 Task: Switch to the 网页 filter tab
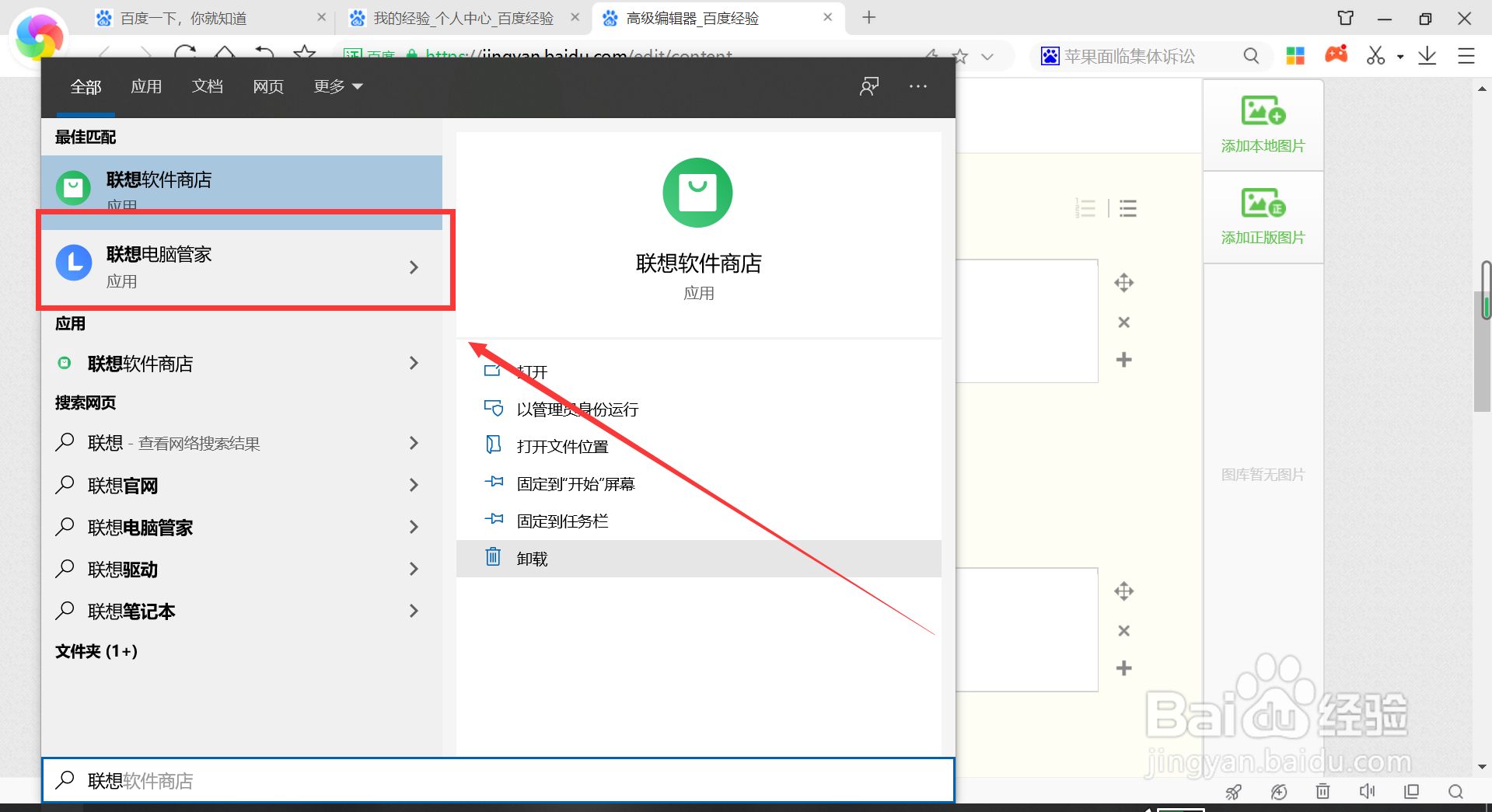point(267,86)
